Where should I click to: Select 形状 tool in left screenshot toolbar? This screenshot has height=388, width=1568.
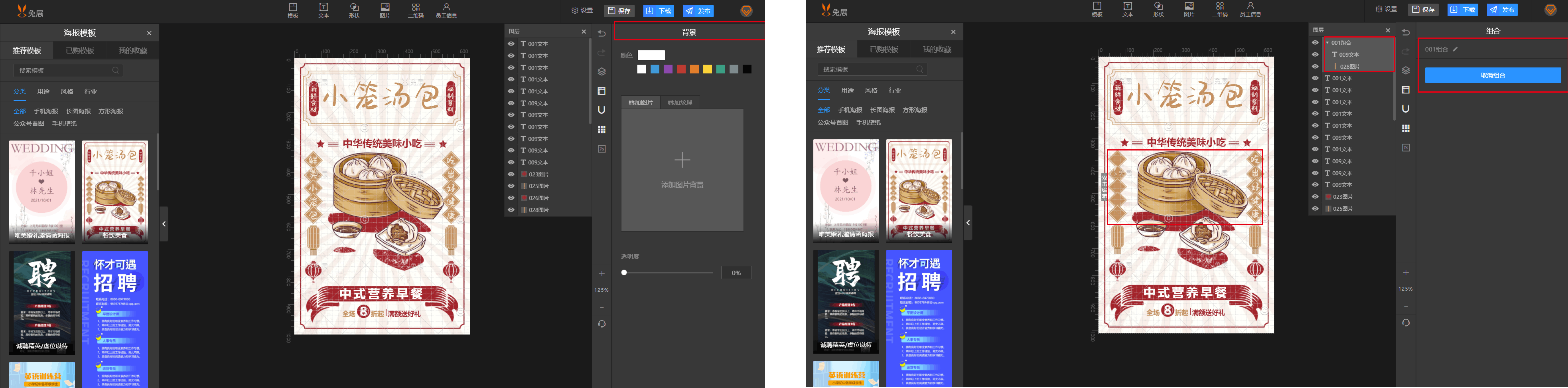click(x=354, y=10)
